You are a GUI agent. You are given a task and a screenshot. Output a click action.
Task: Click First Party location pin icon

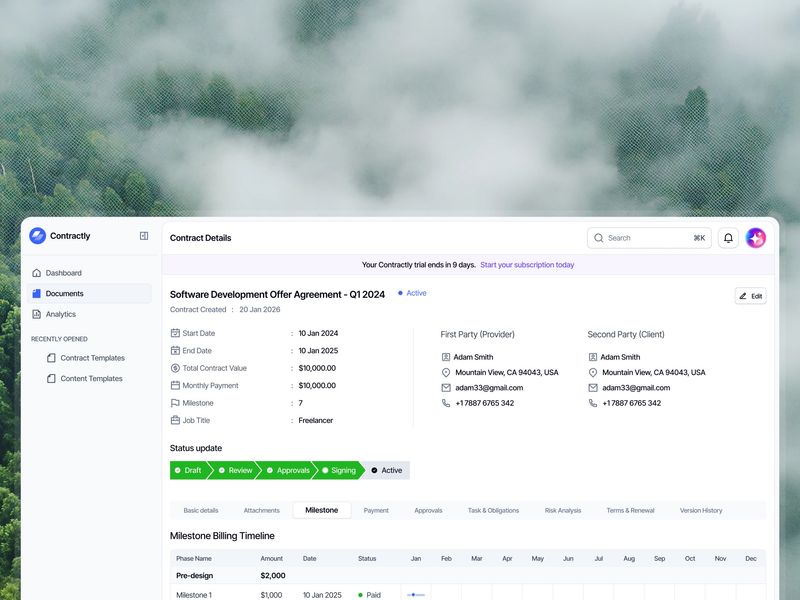pyautogui.click(x=446, y=372)
